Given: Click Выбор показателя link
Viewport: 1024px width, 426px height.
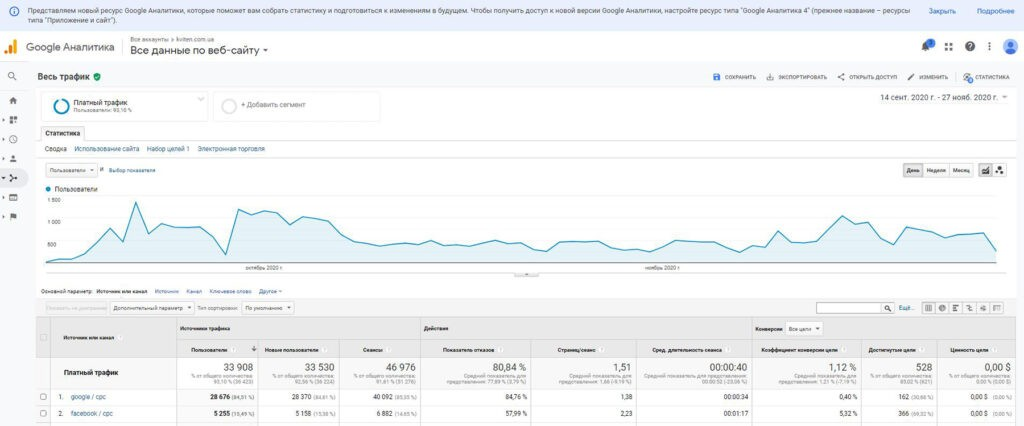Looking at the screenshot, I should point(132,171).
